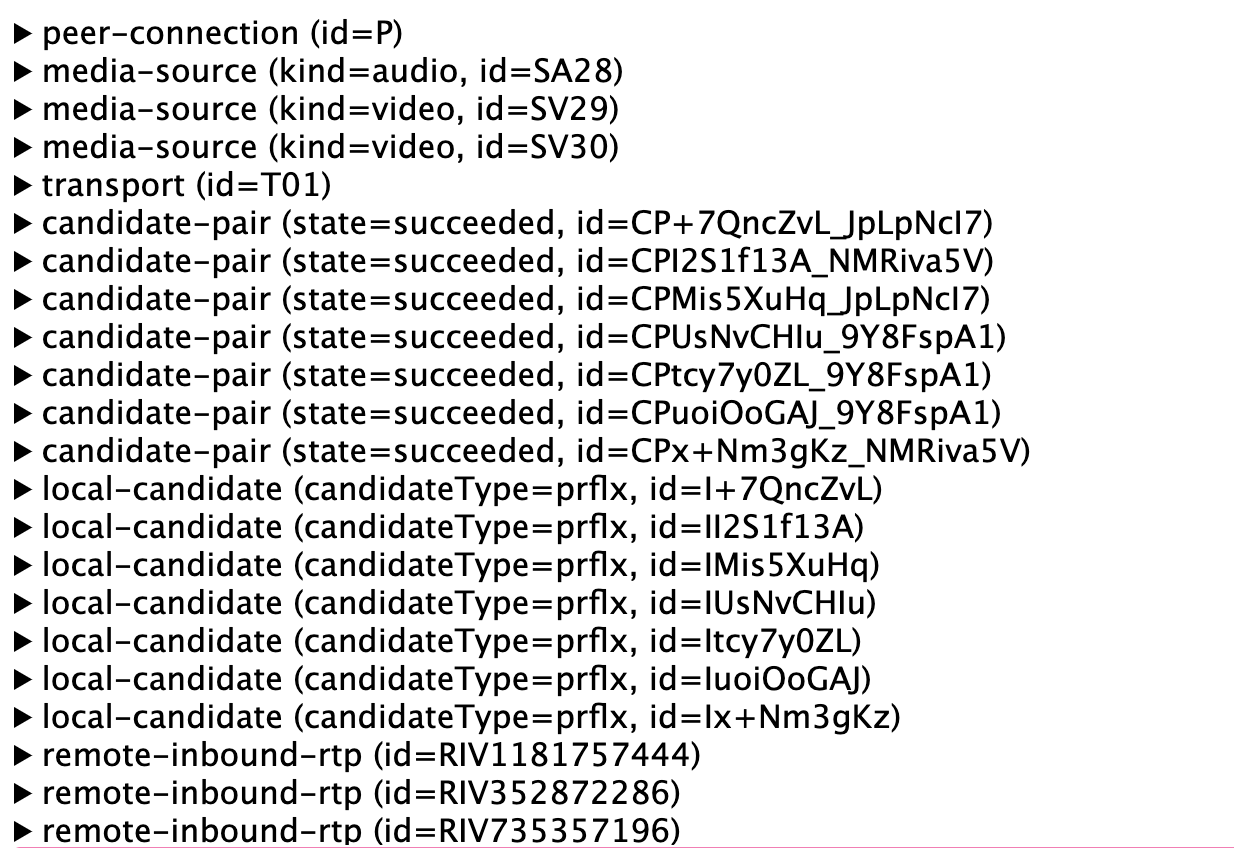Viewport: 1234px width, 848px height.
Task: Expand the audio media-source SA28 row
Action: (x=24, y=73)
